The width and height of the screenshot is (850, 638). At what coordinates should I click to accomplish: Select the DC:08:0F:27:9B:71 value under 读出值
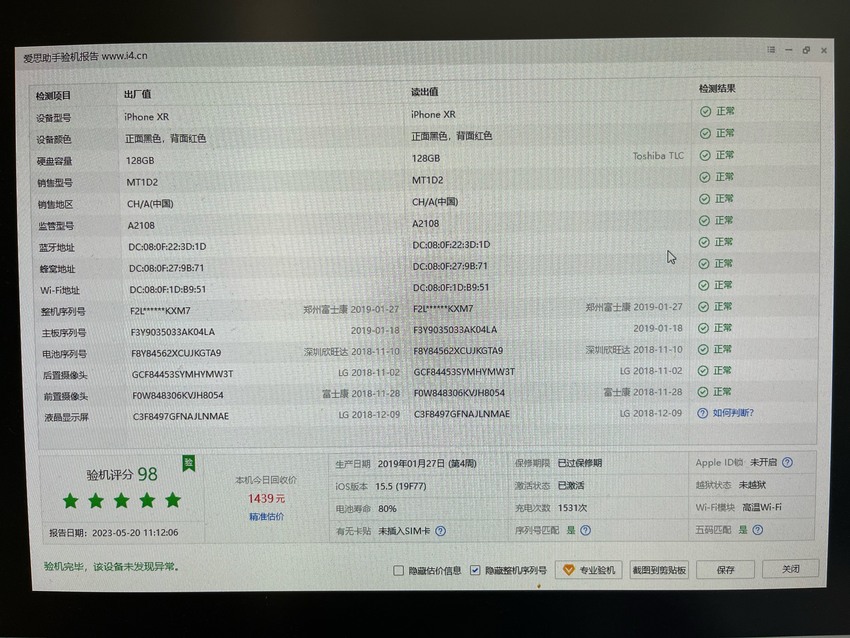pyautogui.click(x=450, y=266)
